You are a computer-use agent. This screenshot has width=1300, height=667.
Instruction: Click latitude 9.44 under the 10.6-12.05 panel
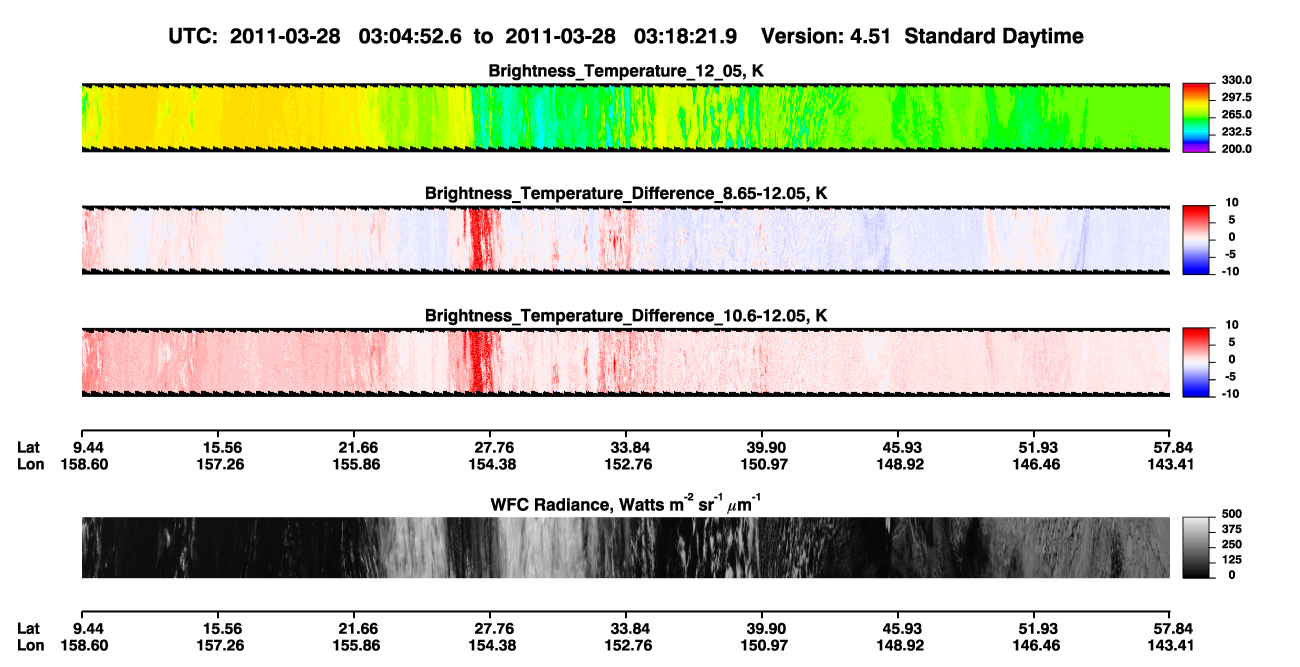click(89, 448)
